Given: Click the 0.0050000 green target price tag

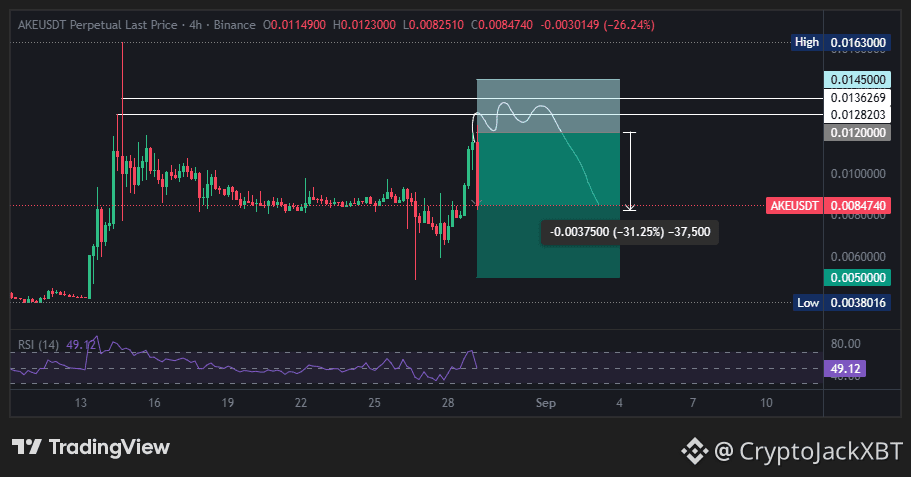Looking at the screenshot, I should tap(858, 277).
